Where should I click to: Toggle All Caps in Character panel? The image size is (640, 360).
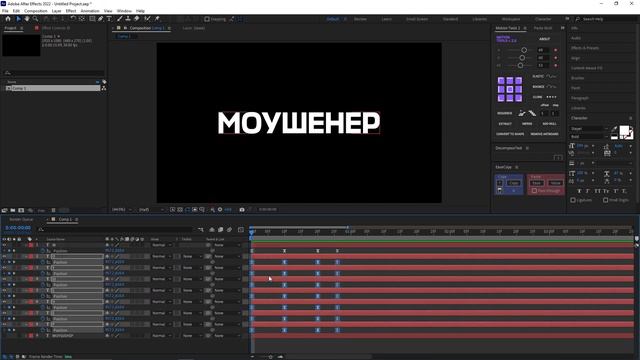point(598,191)
